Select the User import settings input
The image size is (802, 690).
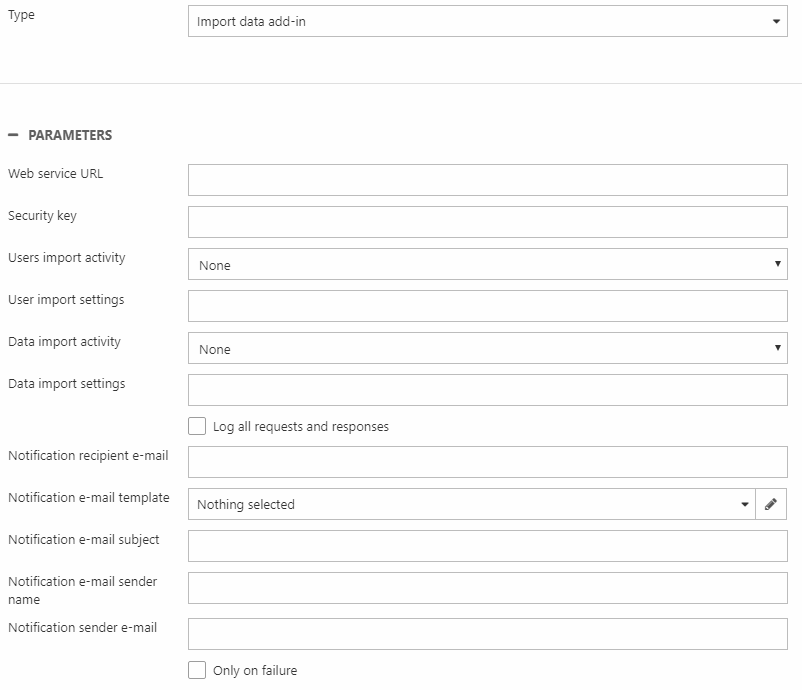click(x=487, y=306)
